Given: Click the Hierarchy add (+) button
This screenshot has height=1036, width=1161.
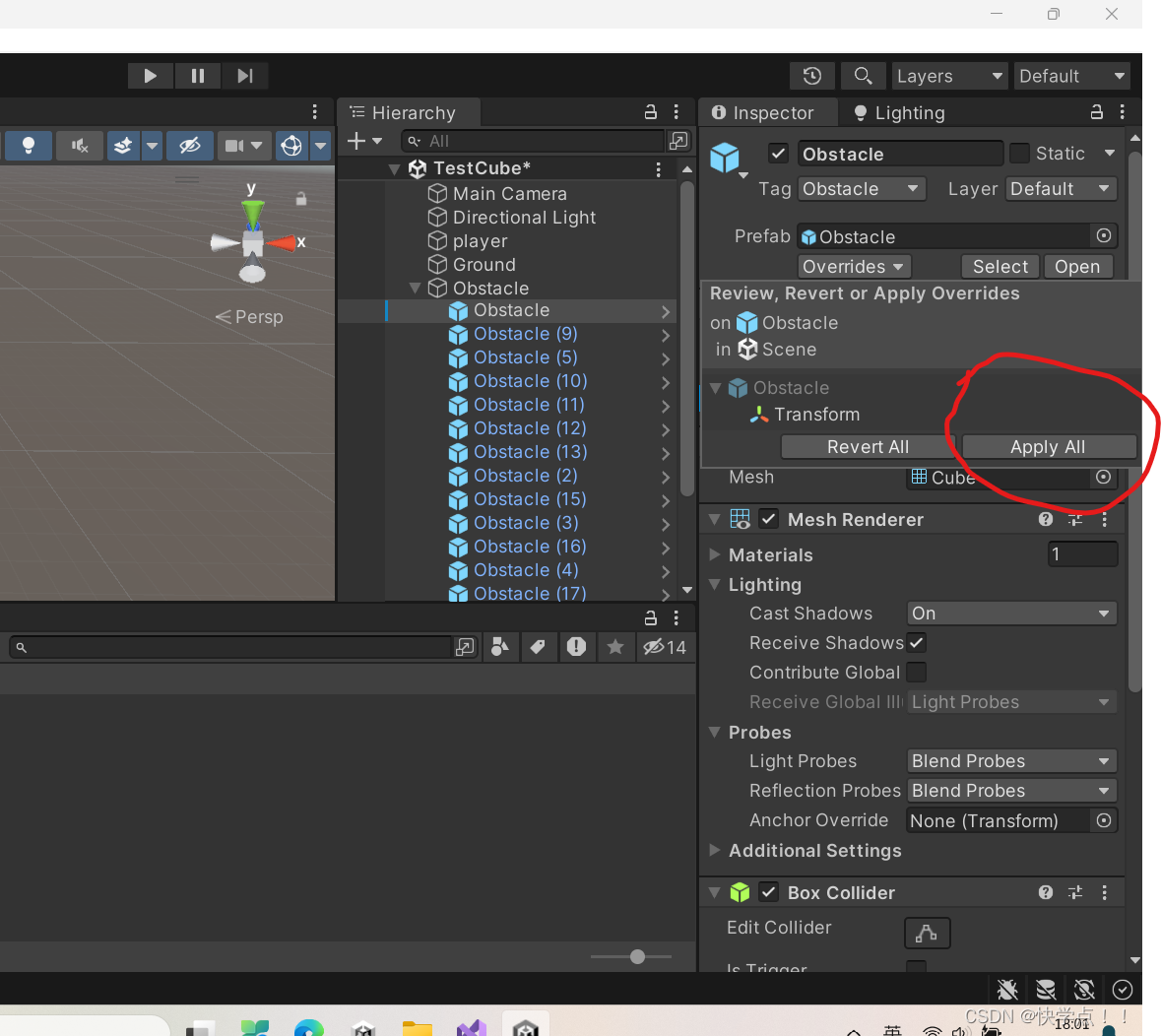Looking at the screenshot, I should point(356,141).
